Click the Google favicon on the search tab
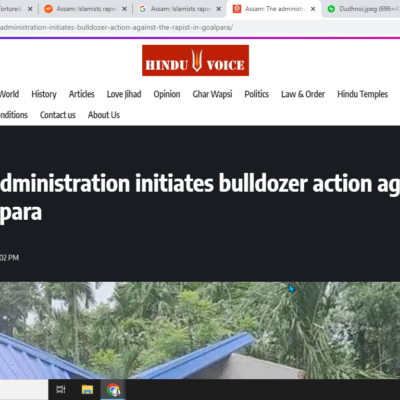Image resolution: width=400 pixels, height=400 pixels. 143,9
